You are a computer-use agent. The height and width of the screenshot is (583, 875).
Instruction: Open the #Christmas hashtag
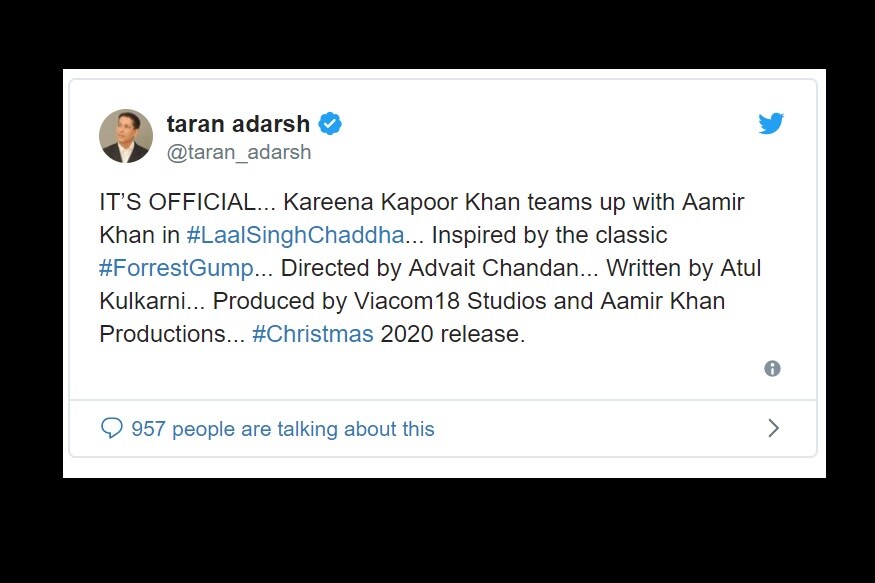[x=312, y=334]
